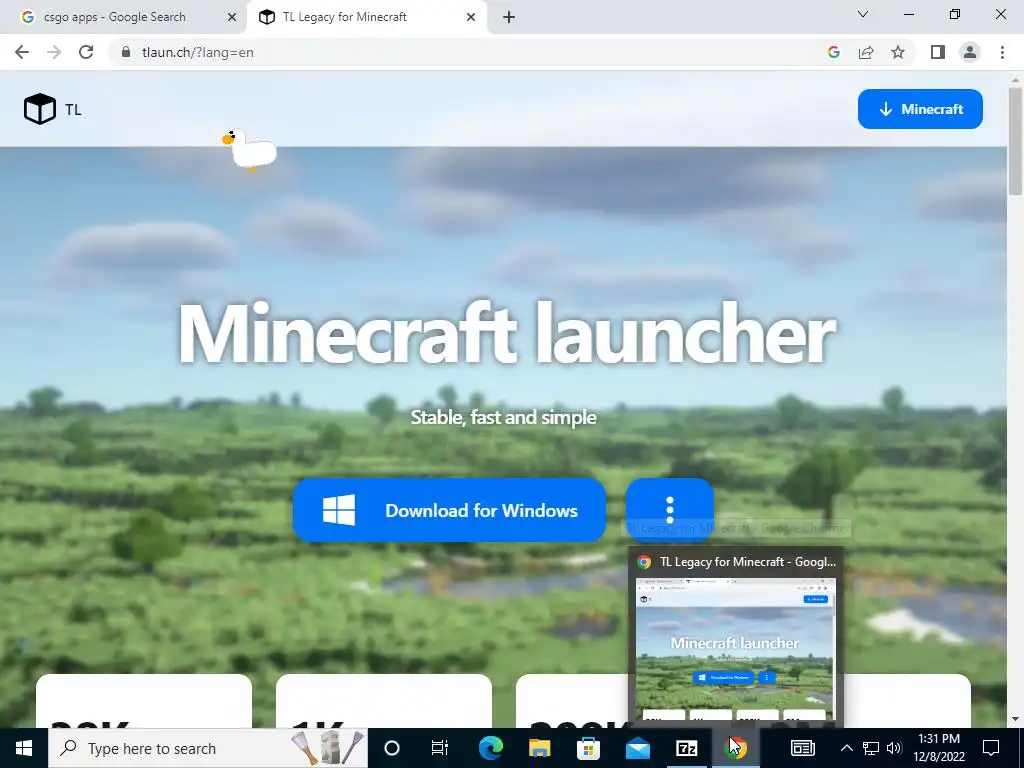
Task: Open the Windows Start menu
Action: point(24,748)
